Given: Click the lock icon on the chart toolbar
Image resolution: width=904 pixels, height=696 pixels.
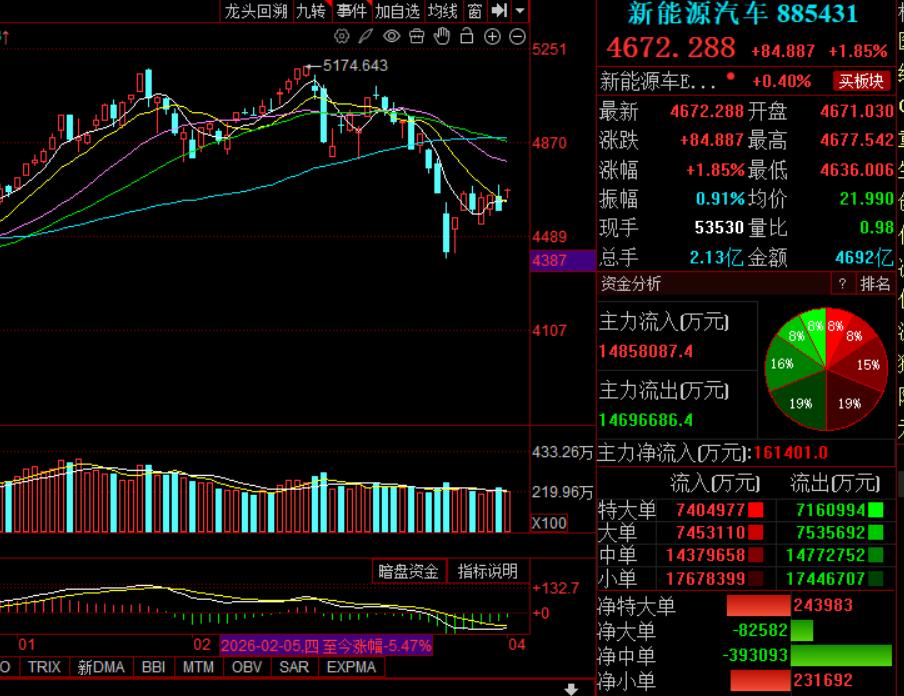Looking at the screenshot, I should (466, 36).
